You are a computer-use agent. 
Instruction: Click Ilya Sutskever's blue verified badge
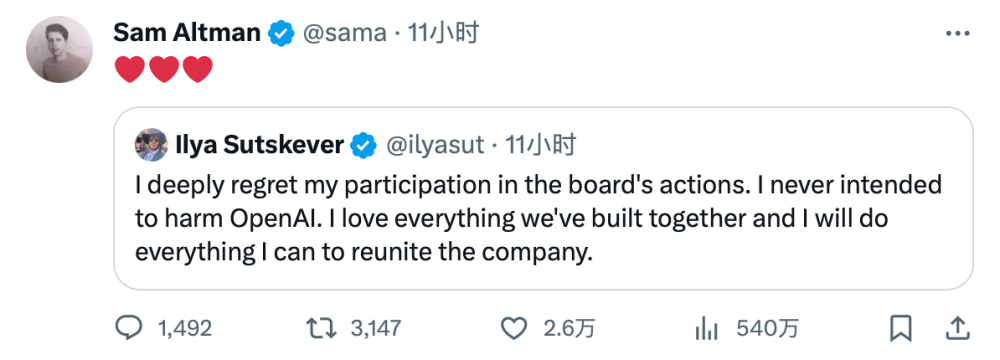click(364, 146)
